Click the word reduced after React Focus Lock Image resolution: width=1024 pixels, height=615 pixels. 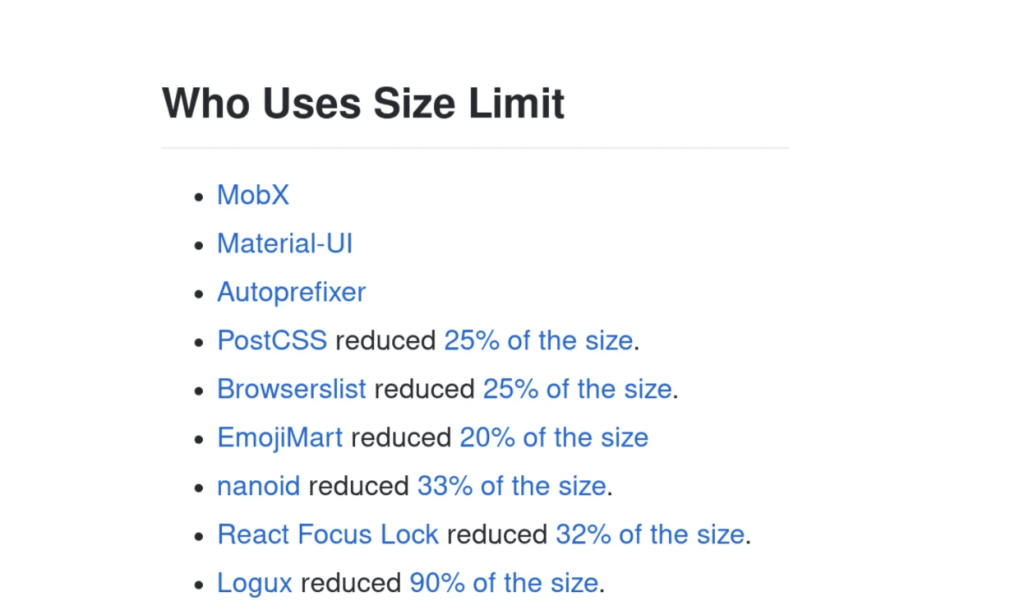(x=497, y=534)
